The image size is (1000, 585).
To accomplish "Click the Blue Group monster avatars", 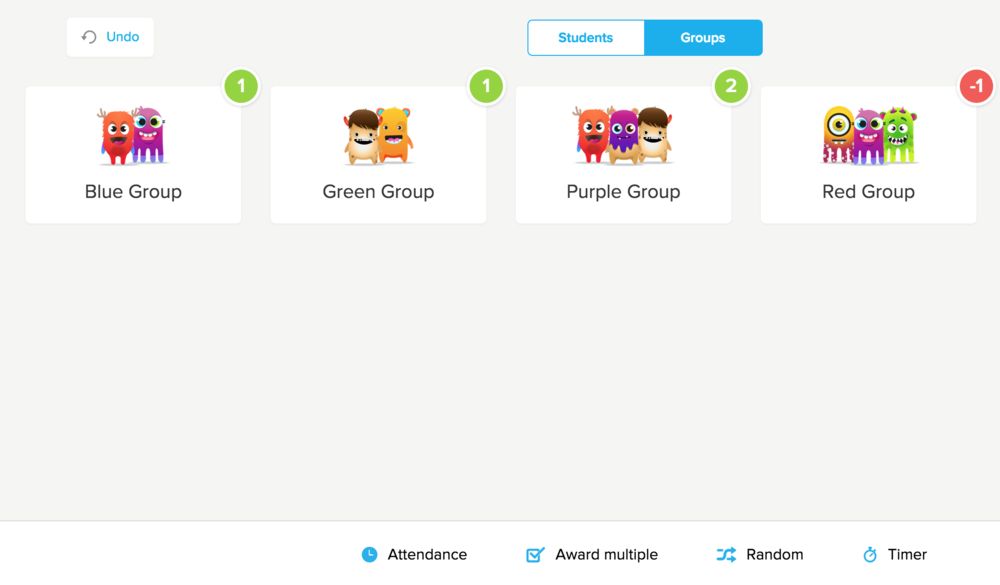I will [133, 136].
